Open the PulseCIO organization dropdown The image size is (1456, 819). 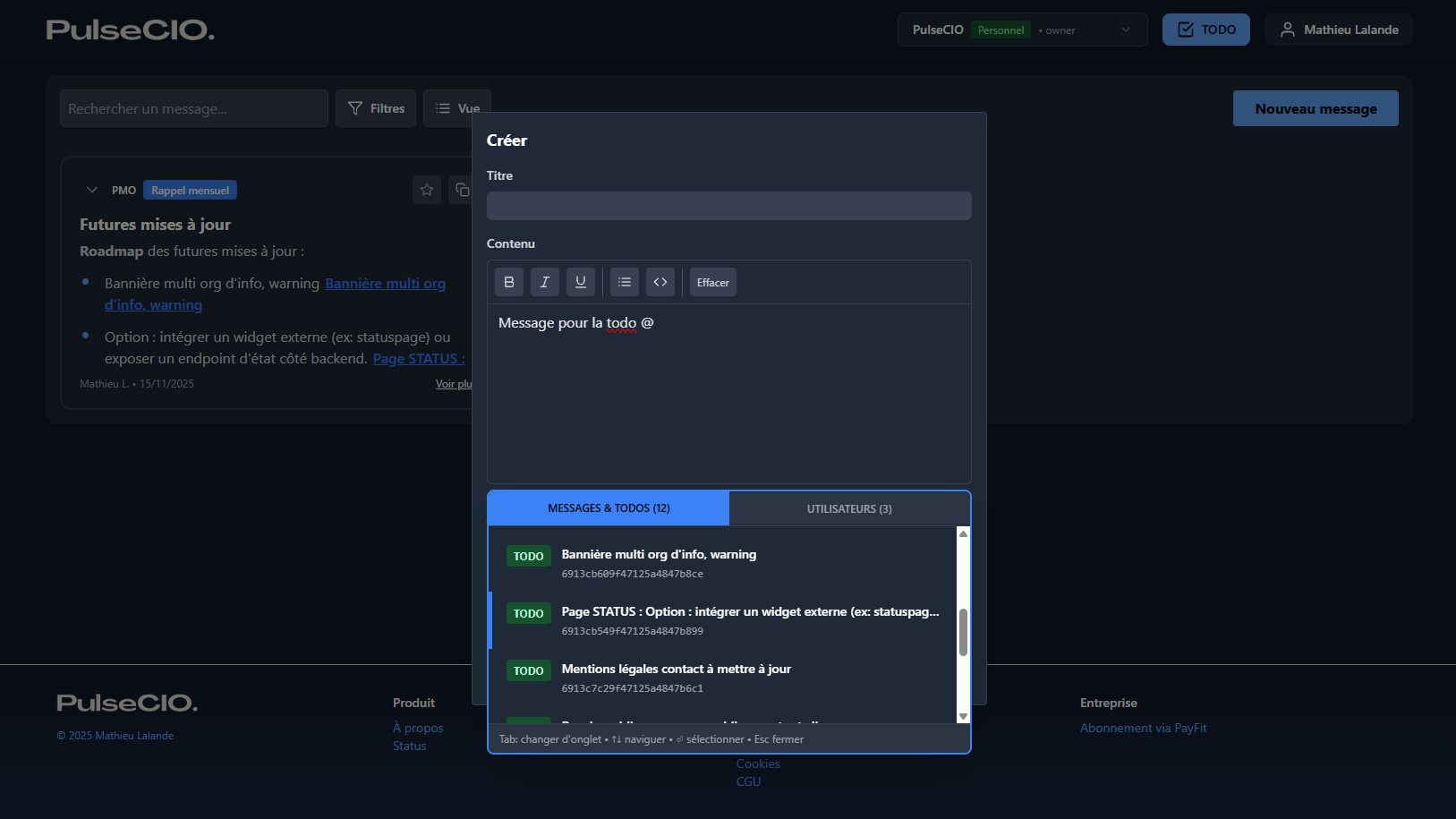click(x=1021, y=30)
